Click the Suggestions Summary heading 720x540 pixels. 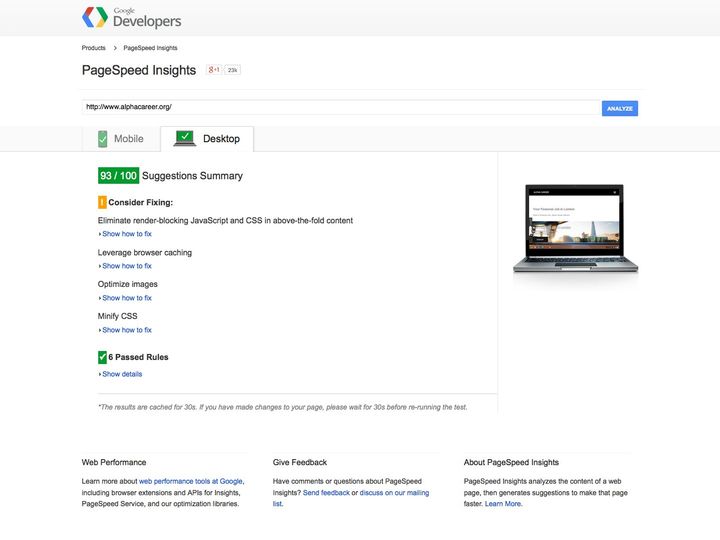pyautogui.click(x=192, y=176)
